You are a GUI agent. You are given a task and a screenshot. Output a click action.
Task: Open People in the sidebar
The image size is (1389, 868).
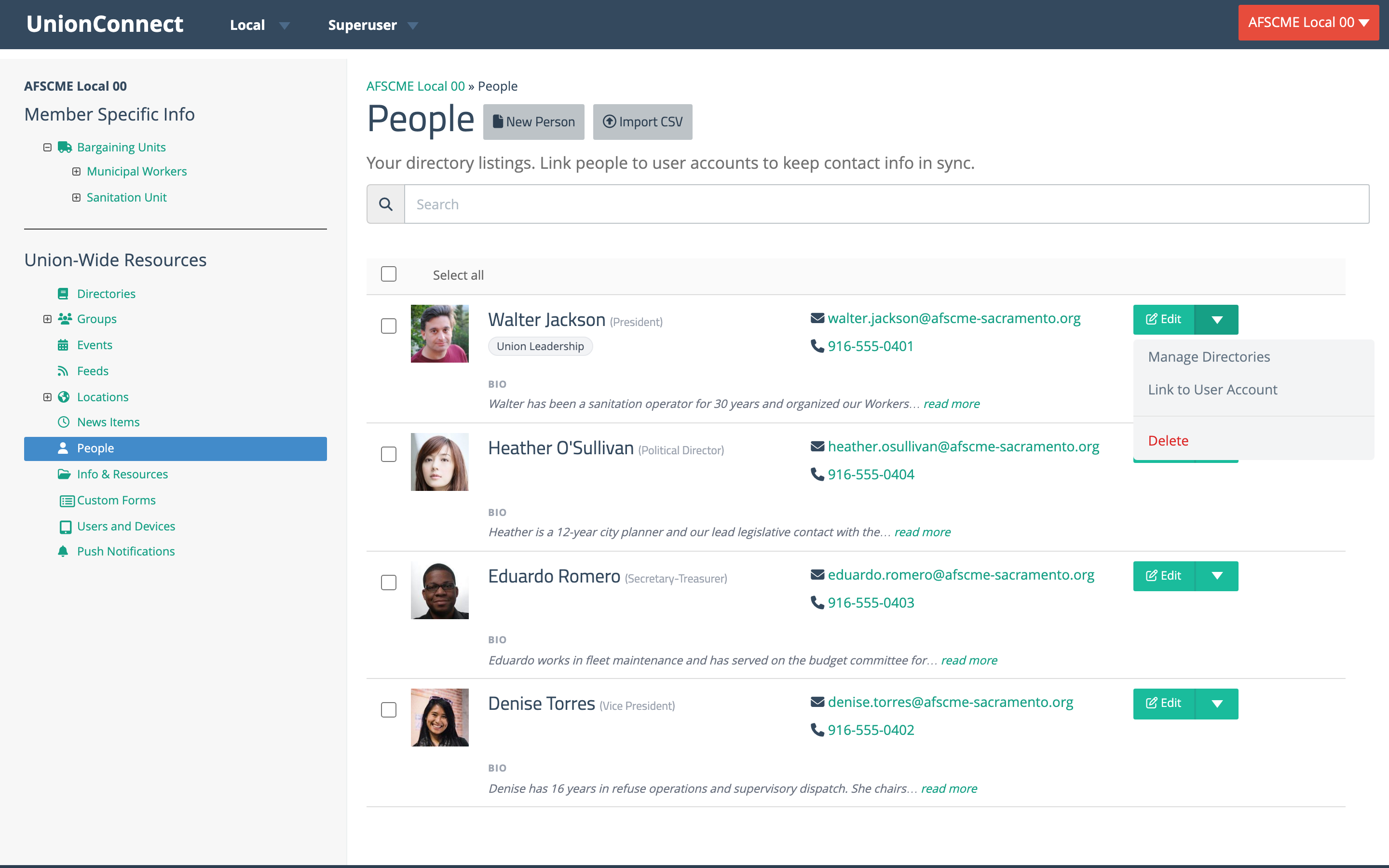176,448
